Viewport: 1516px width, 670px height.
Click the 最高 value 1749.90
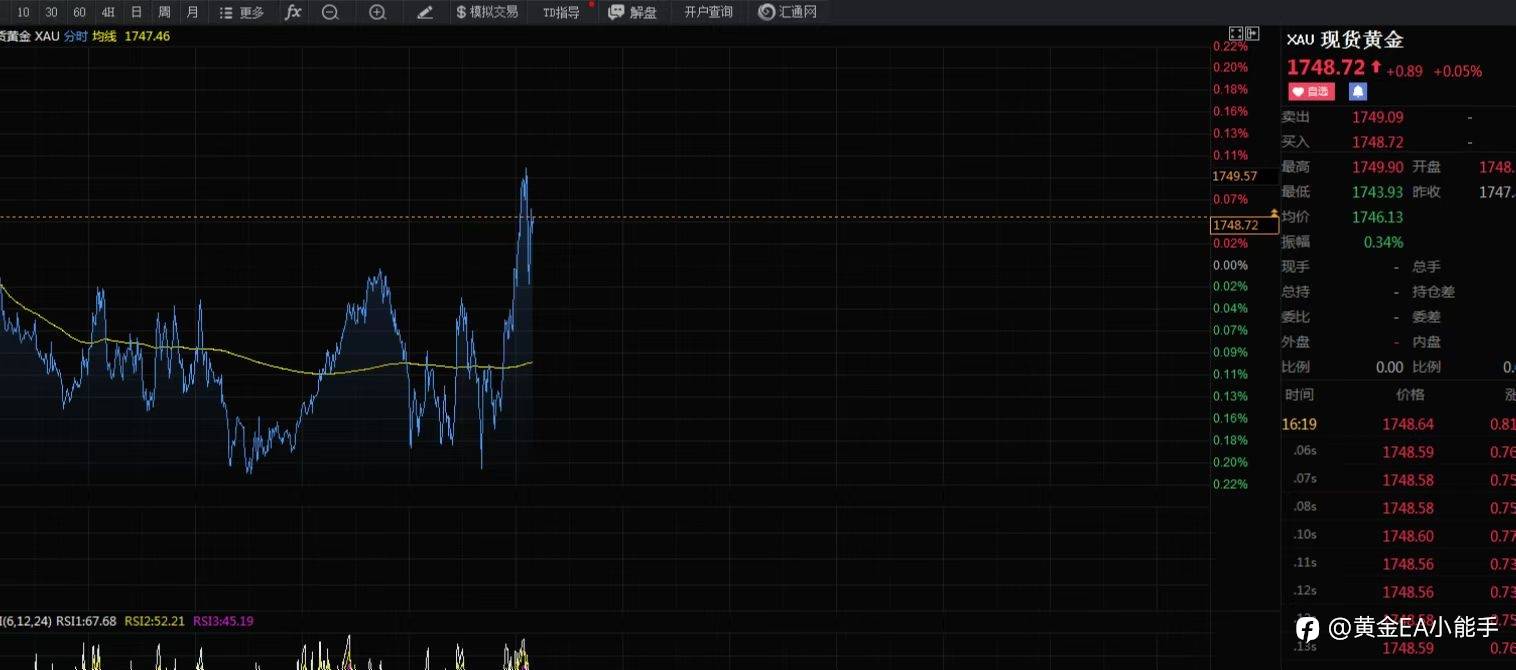coord(1378,167)
